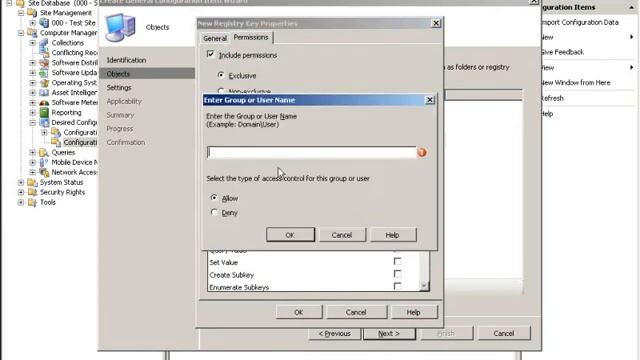The height and width of the screenshot is (360, 640).
Task: Click Cancel in Registry Key Properties
Action: pyautogui.click(x=356, y=312)
